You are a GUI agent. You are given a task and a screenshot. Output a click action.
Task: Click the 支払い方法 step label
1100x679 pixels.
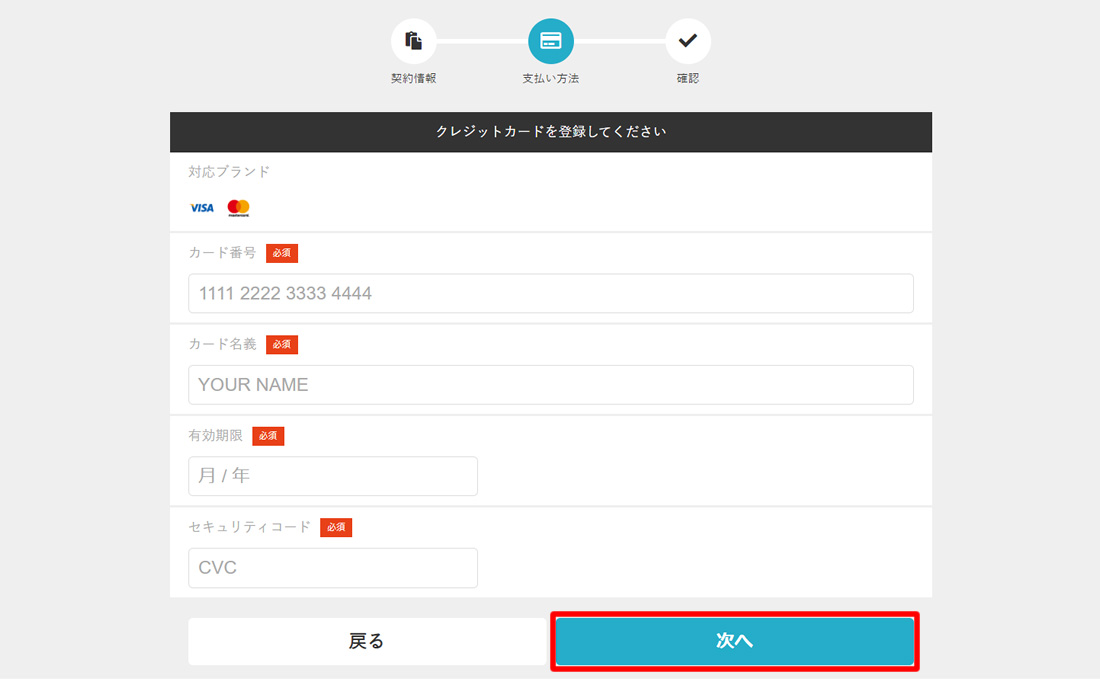tap(551, 79)
